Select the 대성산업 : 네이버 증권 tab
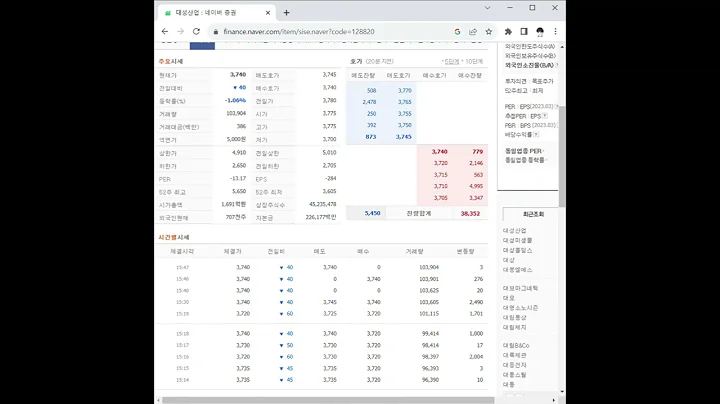720x404 pixels. 215,13
